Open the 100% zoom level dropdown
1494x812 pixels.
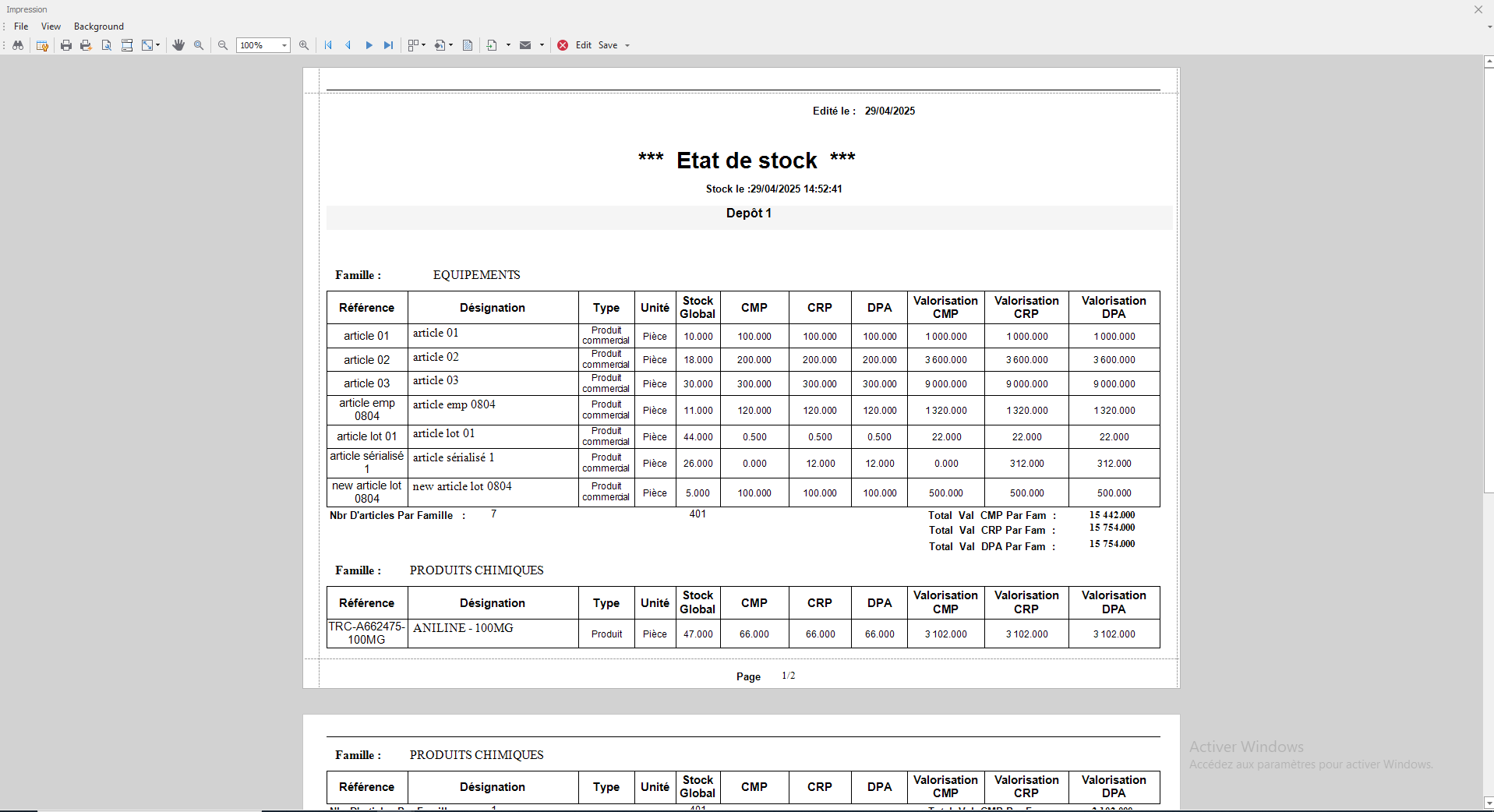click(284, 45)
